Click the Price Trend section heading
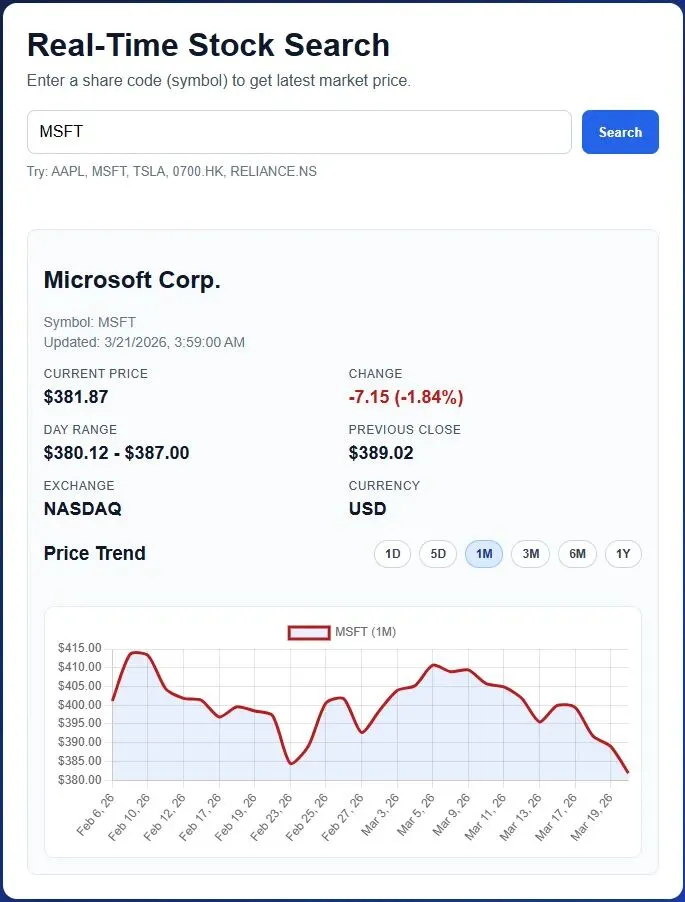The width and height of the screenshot is (685, 902). click(95, 554)
